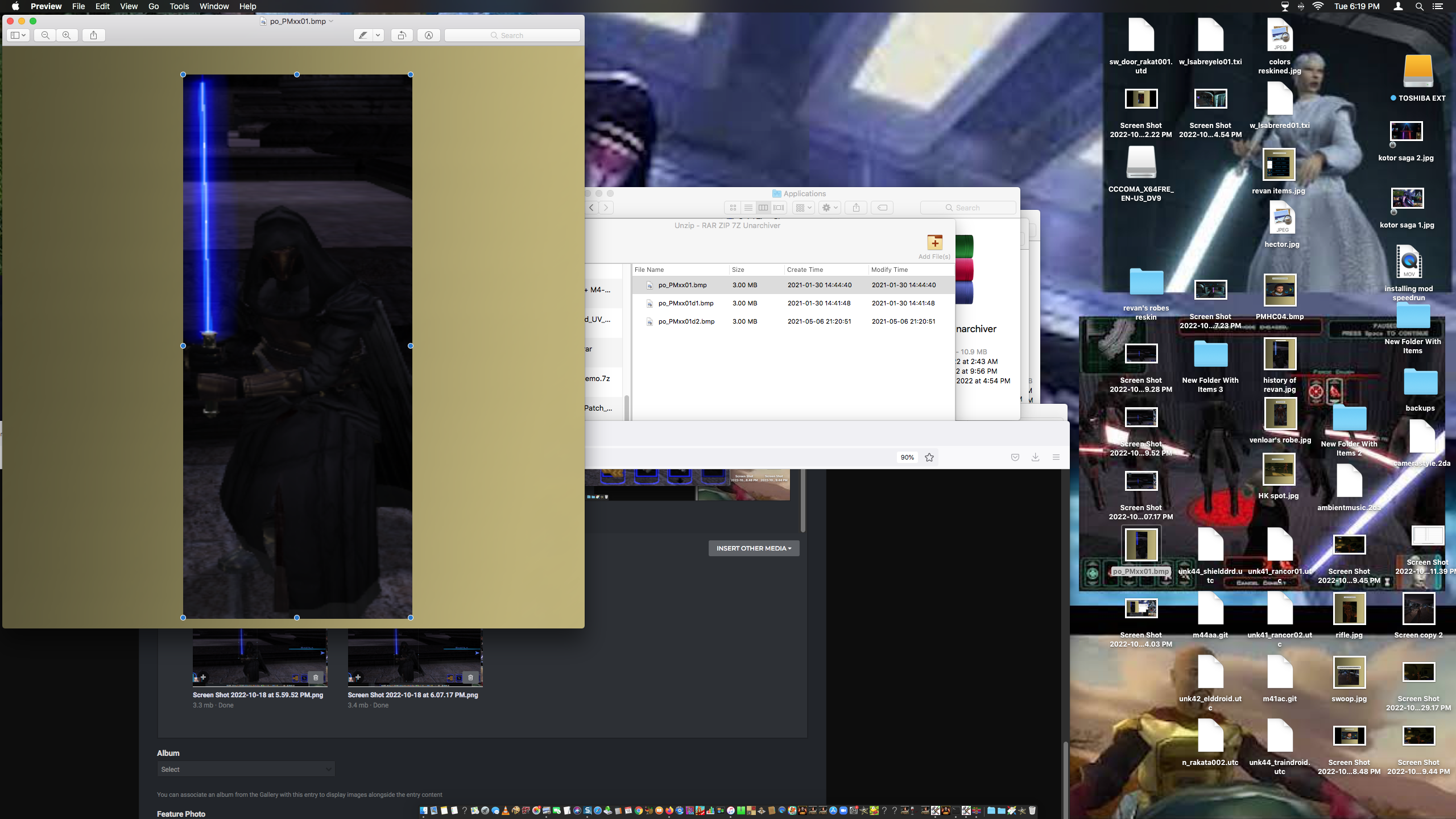This screenshot has width=1456, height=819.
Task: Click Finder edit tags button
Action: [x=882, y=208]
